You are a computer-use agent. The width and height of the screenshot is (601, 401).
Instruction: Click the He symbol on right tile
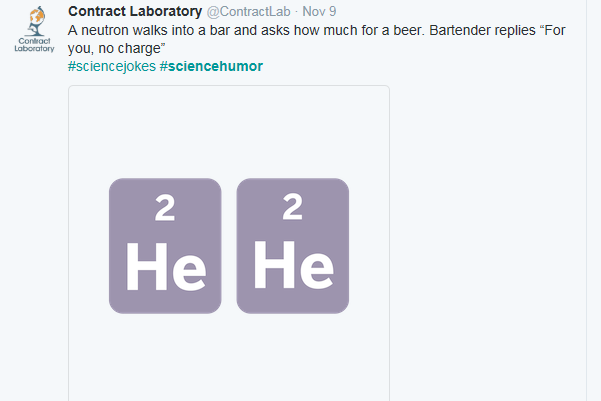[x=294, y=265]
